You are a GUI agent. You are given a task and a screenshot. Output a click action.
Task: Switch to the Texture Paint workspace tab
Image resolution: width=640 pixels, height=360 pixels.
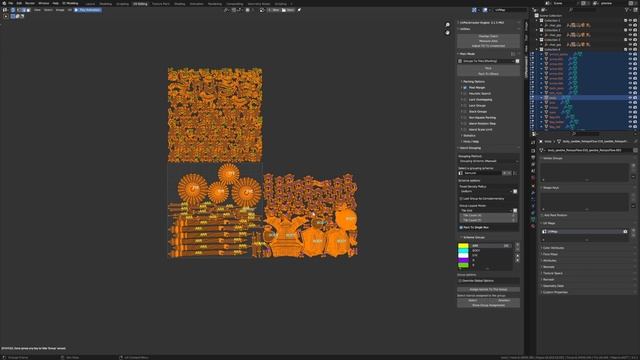pos(161,4)
